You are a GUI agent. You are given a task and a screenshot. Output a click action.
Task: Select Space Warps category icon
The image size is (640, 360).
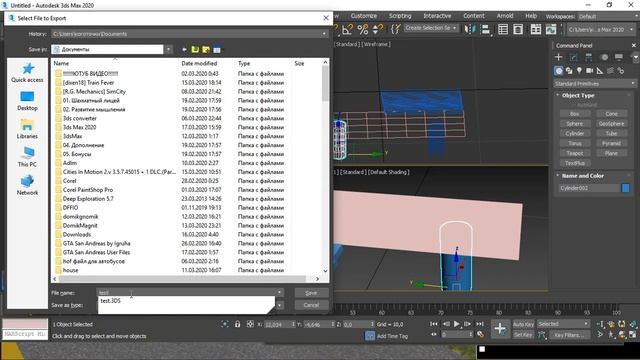(x=610, y=71)
